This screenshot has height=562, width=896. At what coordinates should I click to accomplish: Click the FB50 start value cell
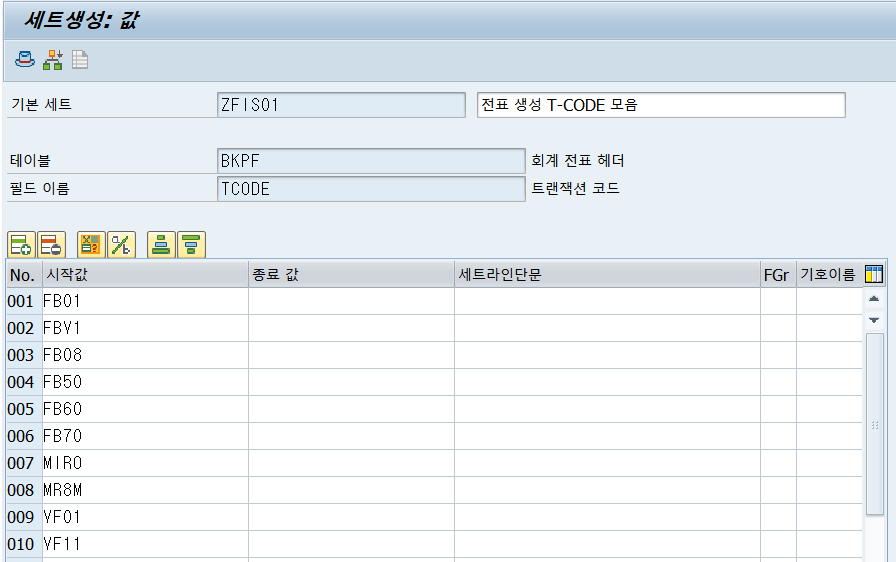pyautogui.click(x=145, y=382)
